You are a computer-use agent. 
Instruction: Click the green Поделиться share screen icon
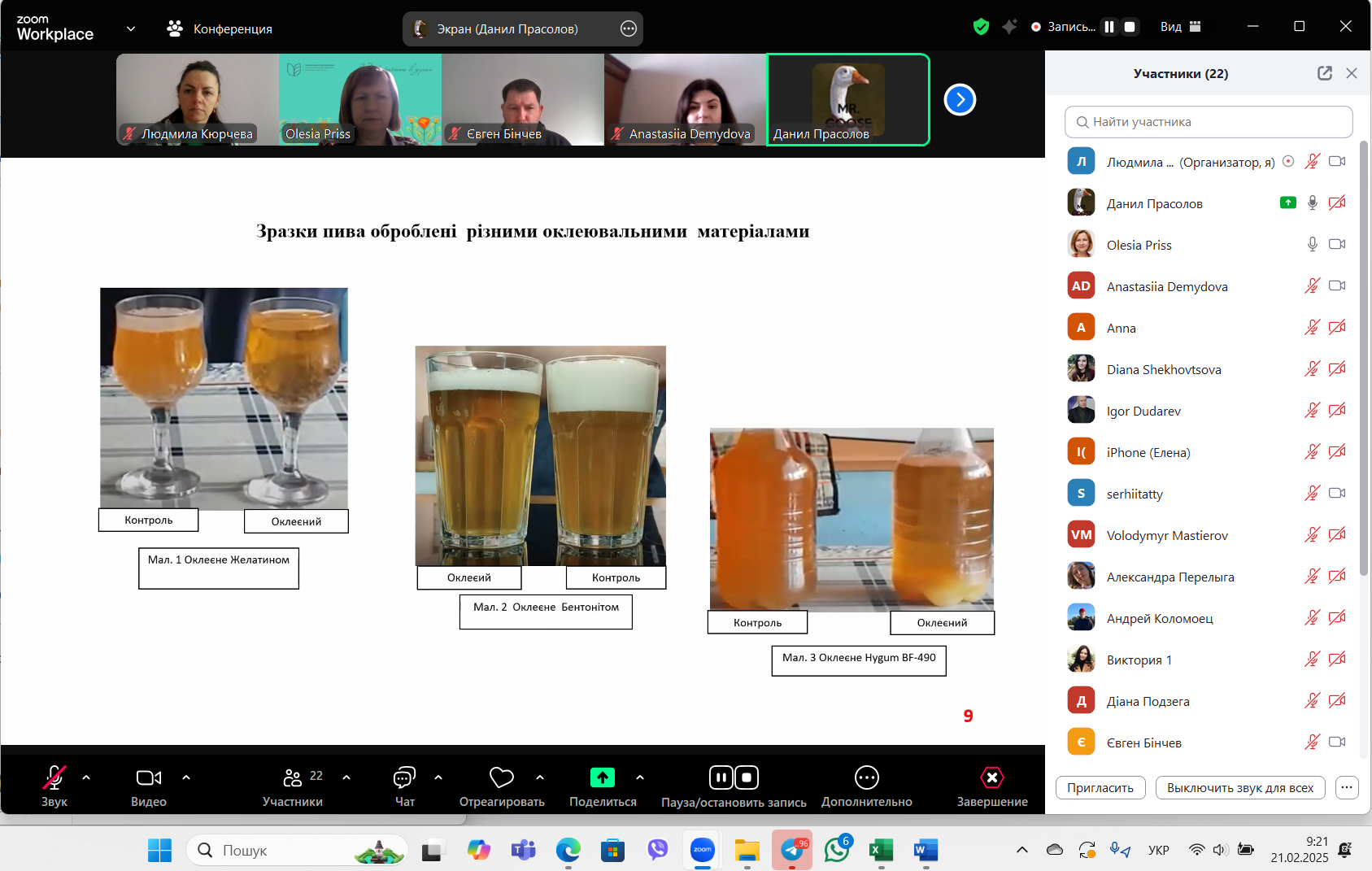(602, 778)
